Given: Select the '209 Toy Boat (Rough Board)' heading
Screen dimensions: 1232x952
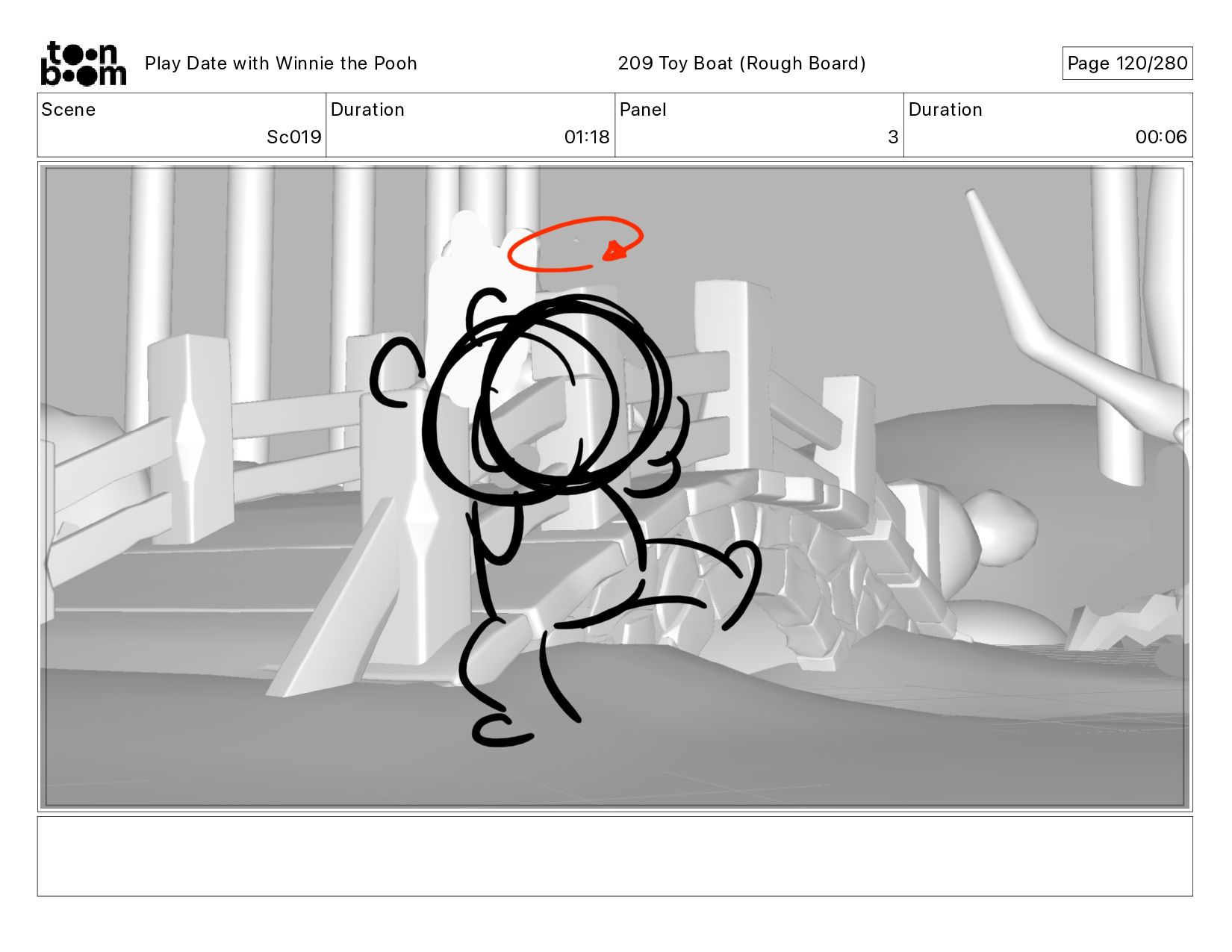Looking at the screenshot, I should [x=741, y=63].
